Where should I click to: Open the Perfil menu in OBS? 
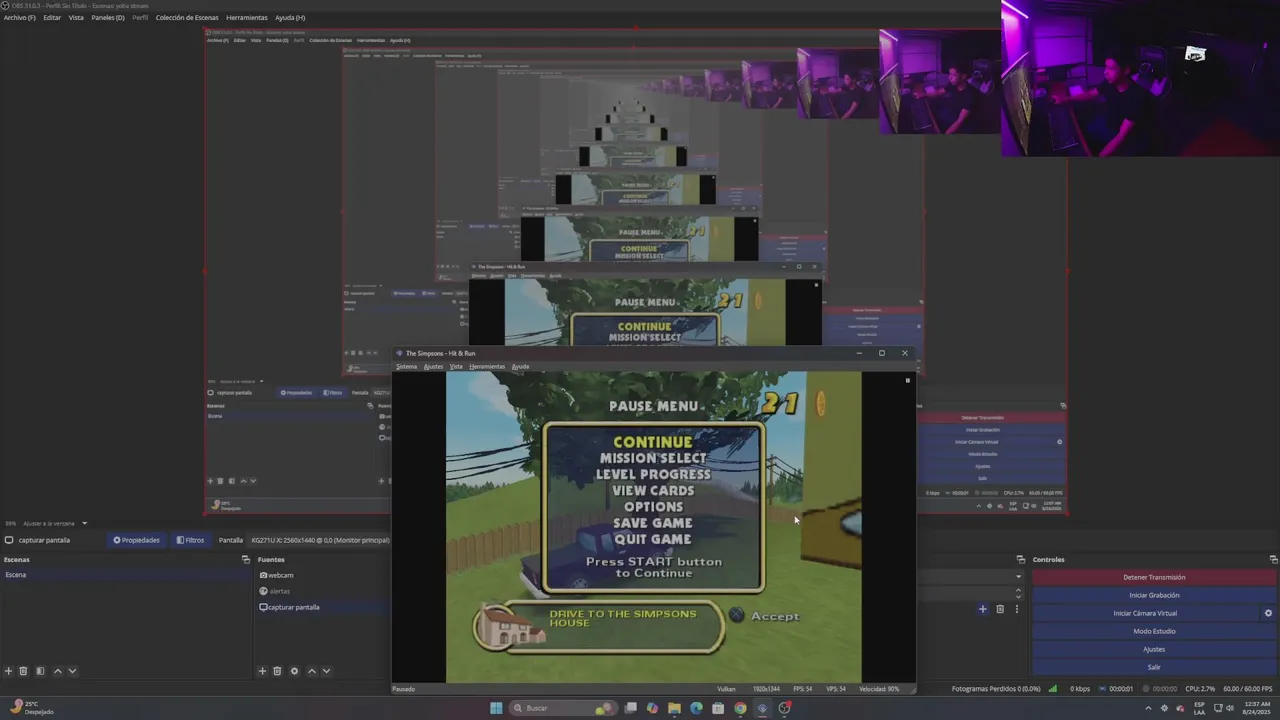pos(141,17)
